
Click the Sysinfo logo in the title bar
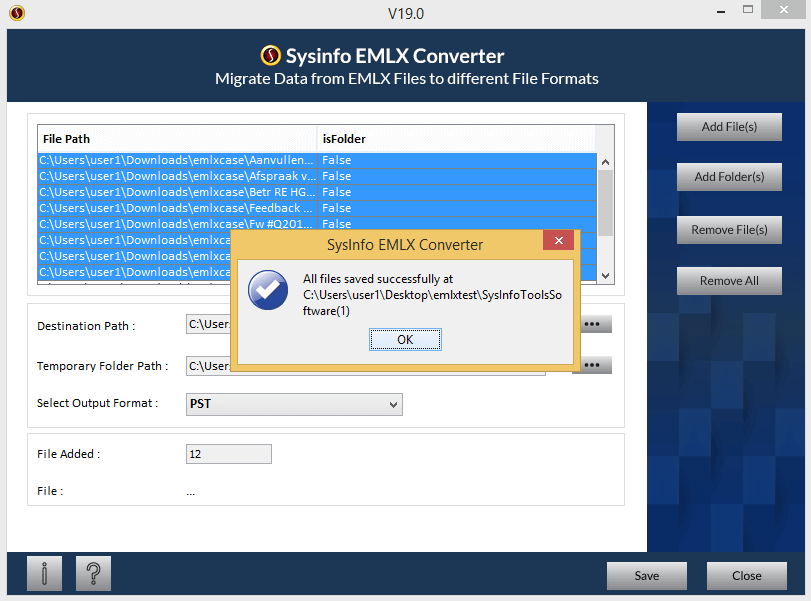pos(17,12)
